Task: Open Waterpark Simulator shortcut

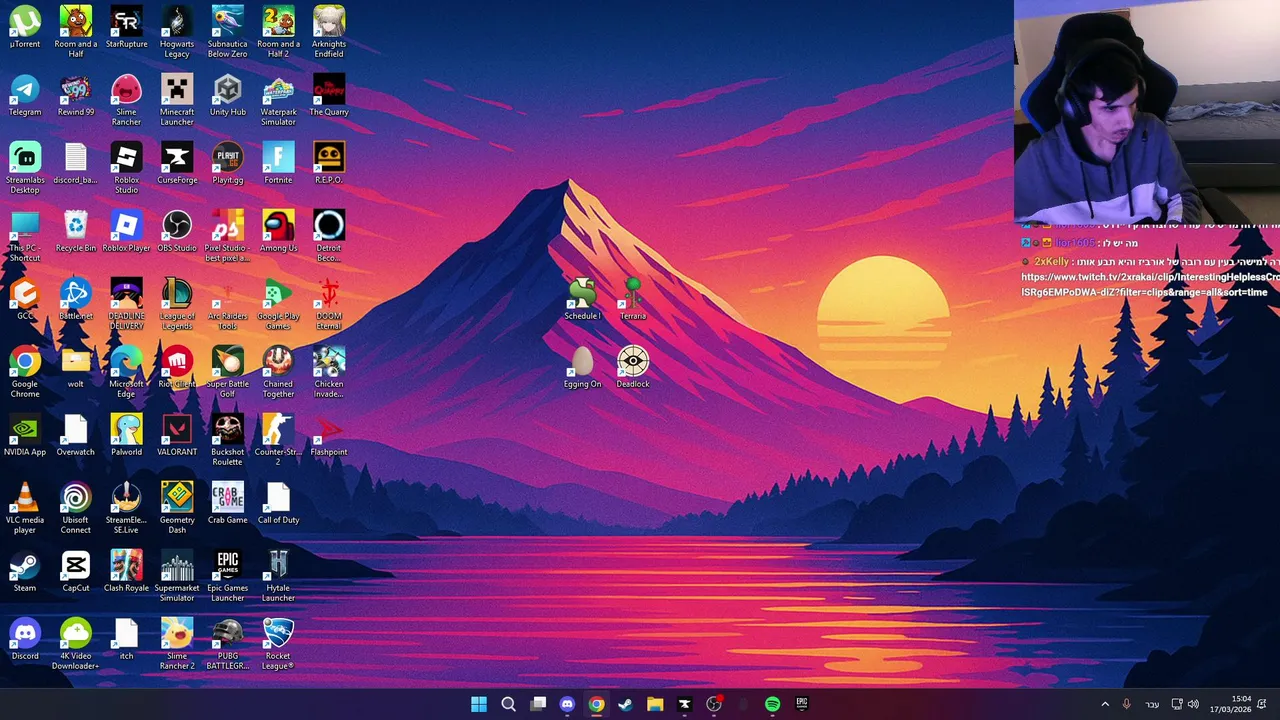Action: [278, 100]
